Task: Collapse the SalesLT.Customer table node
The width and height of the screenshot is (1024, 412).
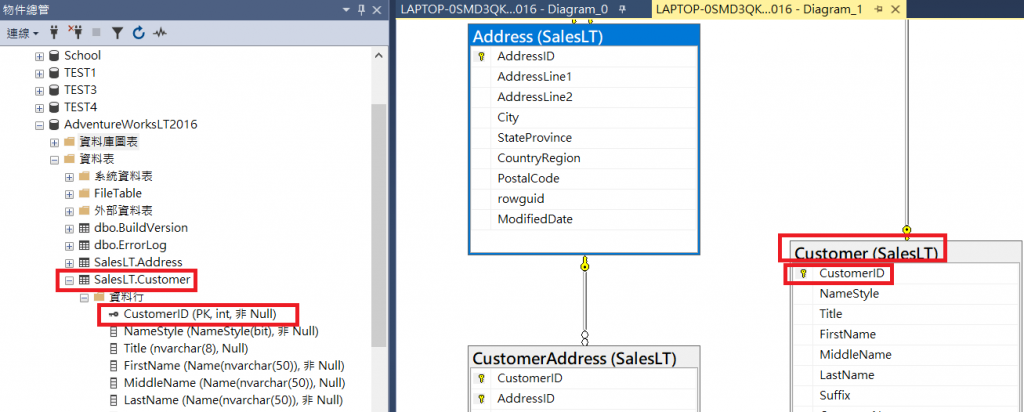Action: click(69, 281)
